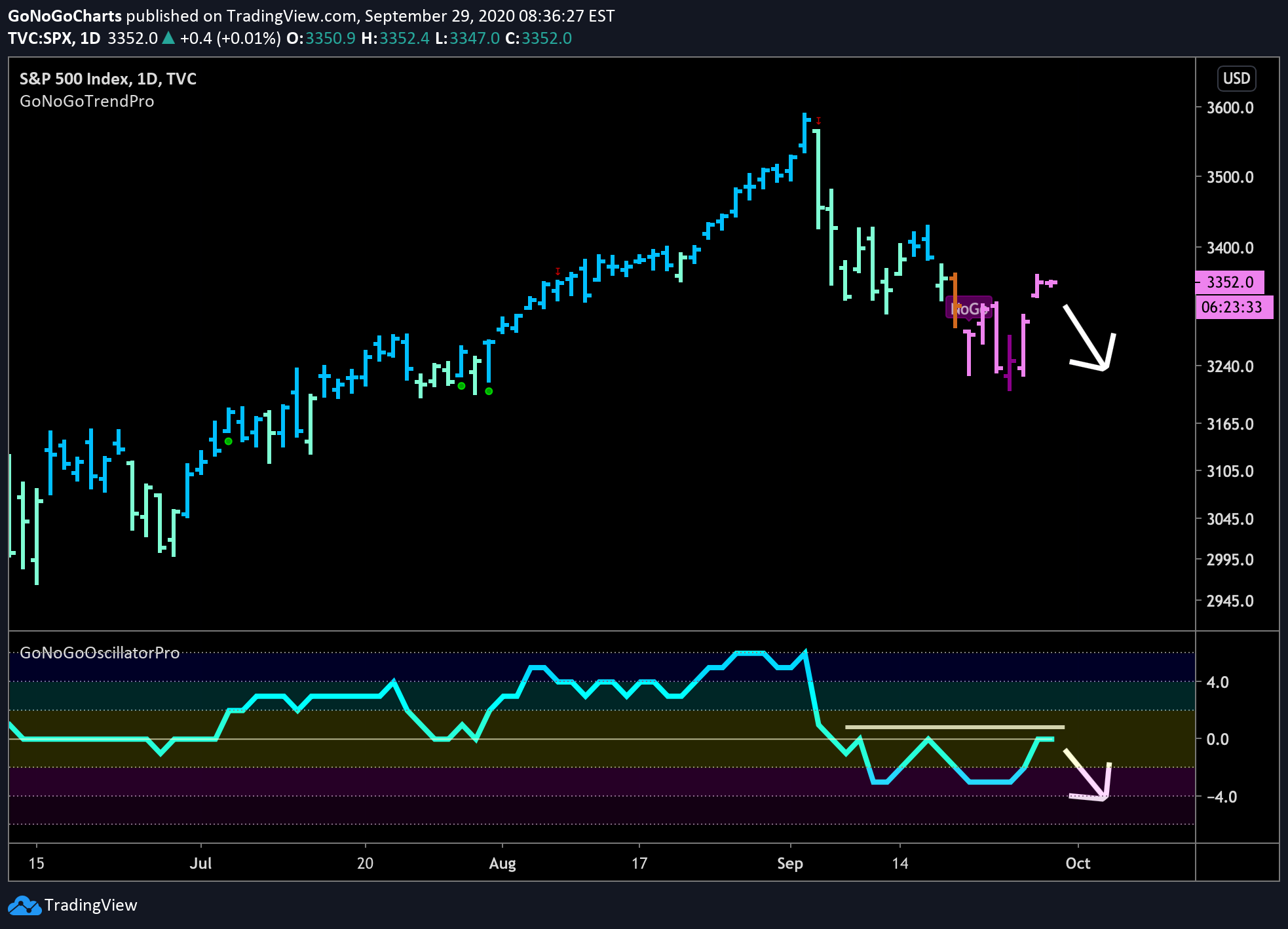Click the green dot marker in late July
The height and width of the screenshot is (929, 1288).
(x=461, y=386)
